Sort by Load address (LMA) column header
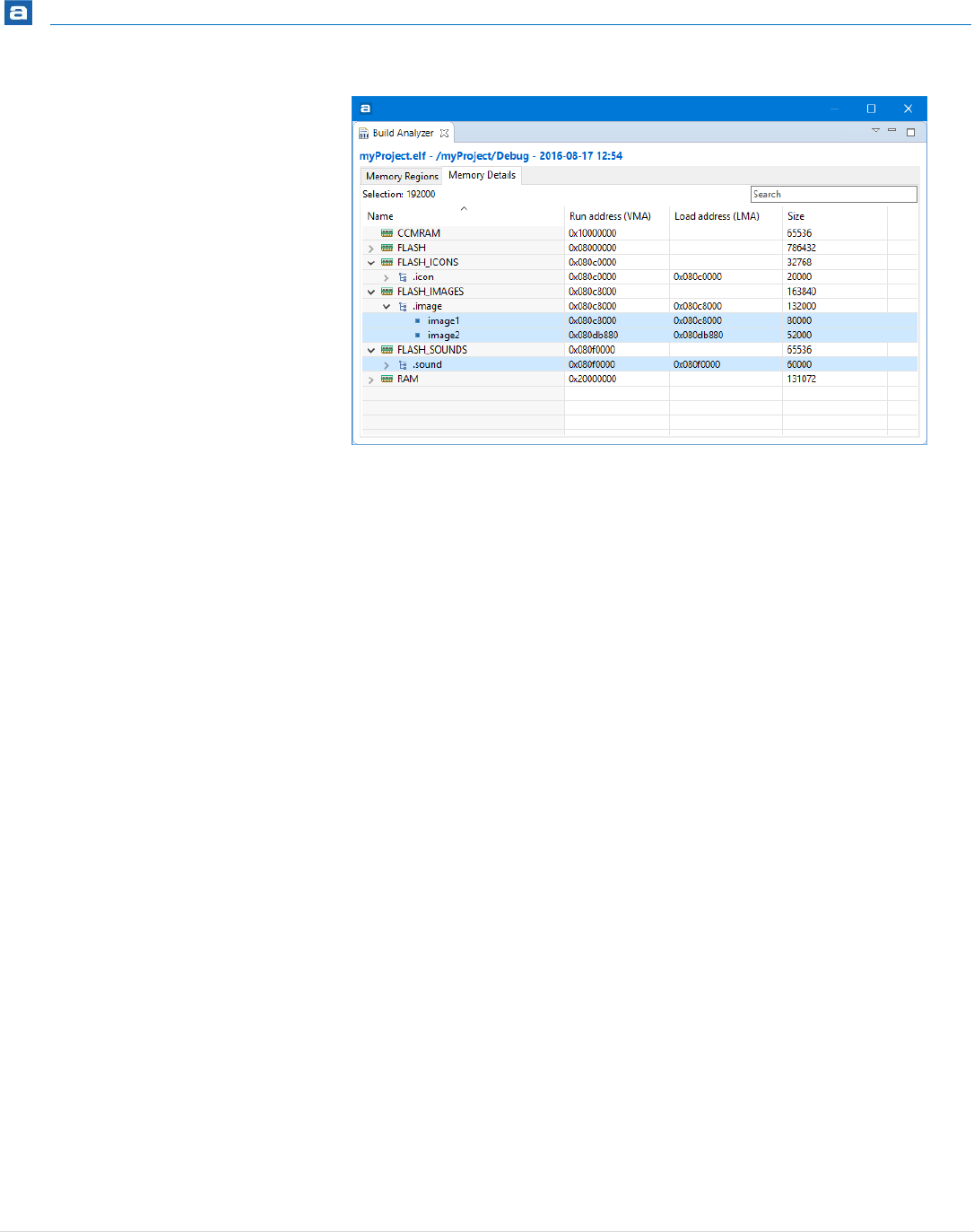The image size is (974, 1232). pyautogui.click(x=726, y=216)
